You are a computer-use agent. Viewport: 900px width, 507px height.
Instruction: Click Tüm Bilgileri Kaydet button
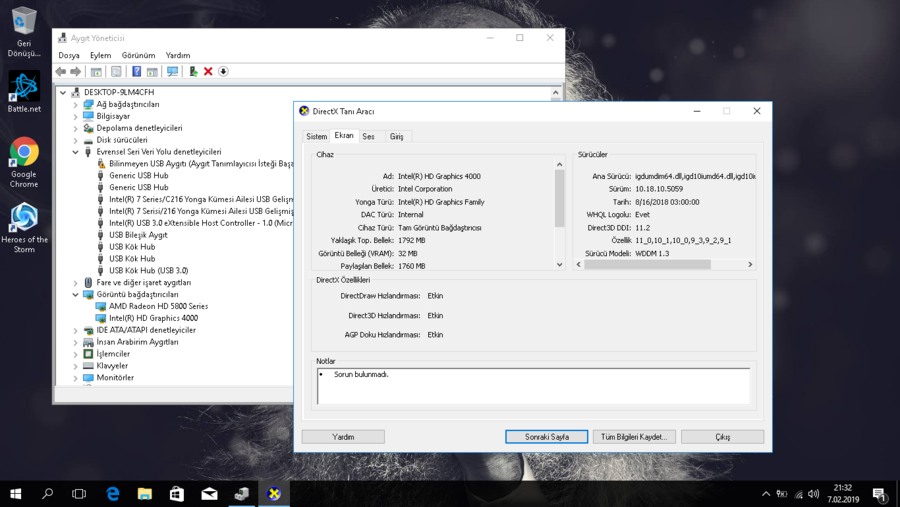(x=634, y=437)
